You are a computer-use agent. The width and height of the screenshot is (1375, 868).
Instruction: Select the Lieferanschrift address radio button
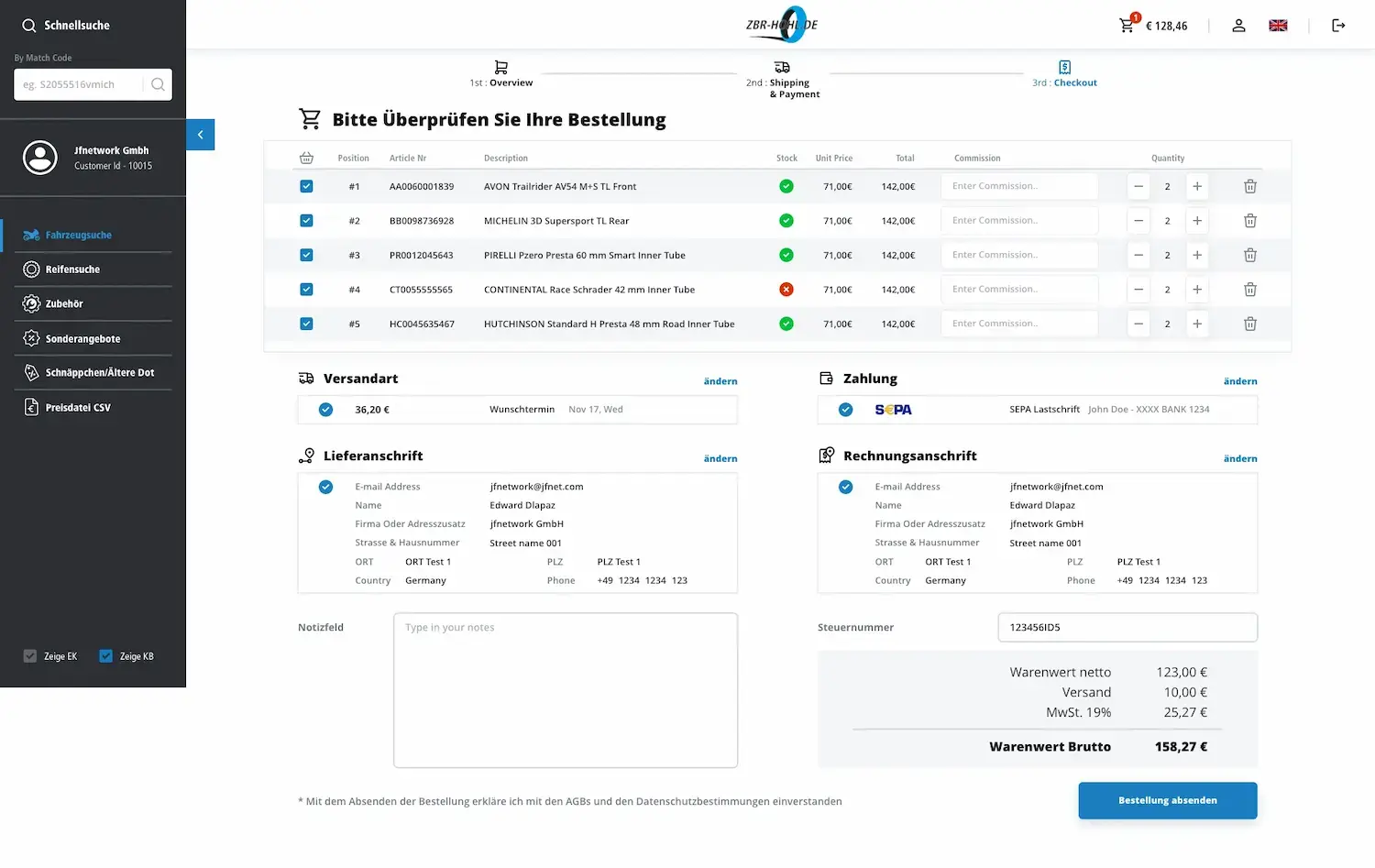tap(325, 487)
